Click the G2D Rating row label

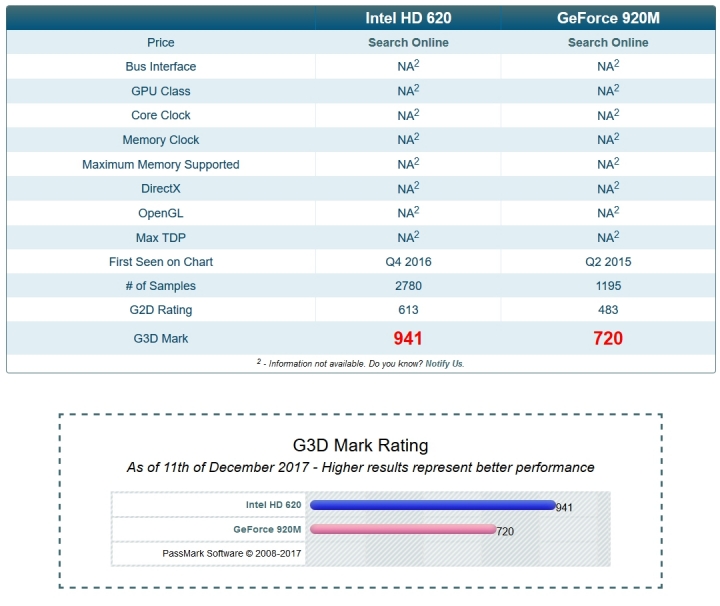click(x=161, y=310)
